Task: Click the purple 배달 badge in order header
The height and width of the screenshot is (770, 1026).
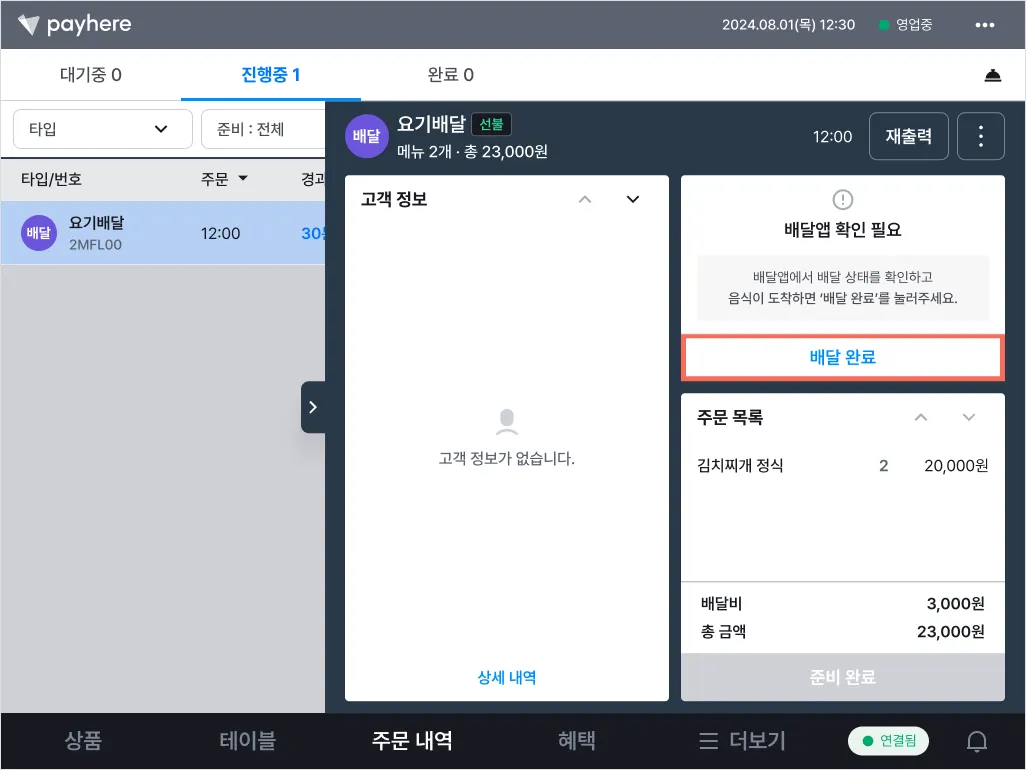Action: pos(366,136)
